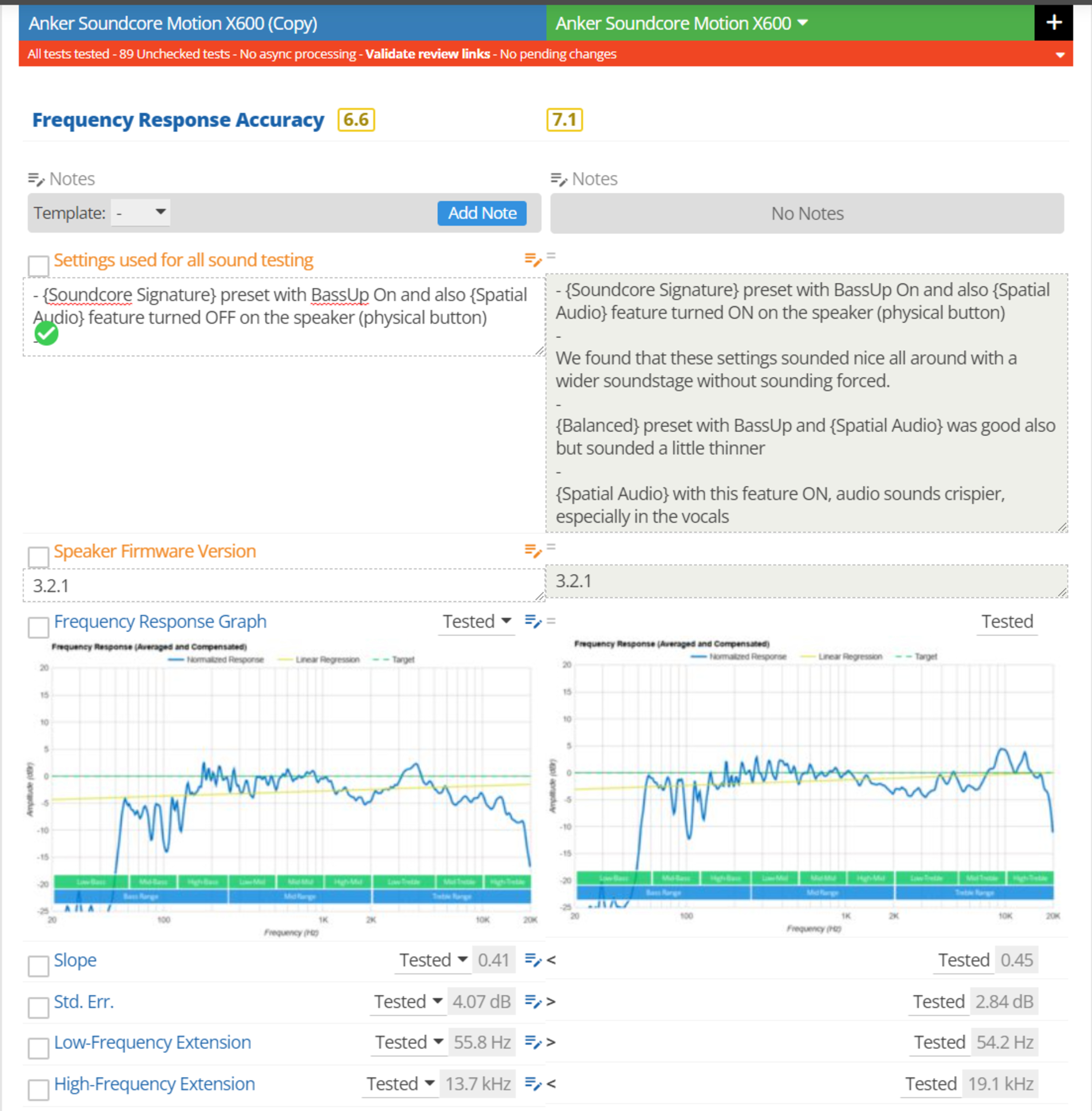1092x1111 pixels.
Task: Click the green checkmark icon in settings text
Action: coord(46,333)
